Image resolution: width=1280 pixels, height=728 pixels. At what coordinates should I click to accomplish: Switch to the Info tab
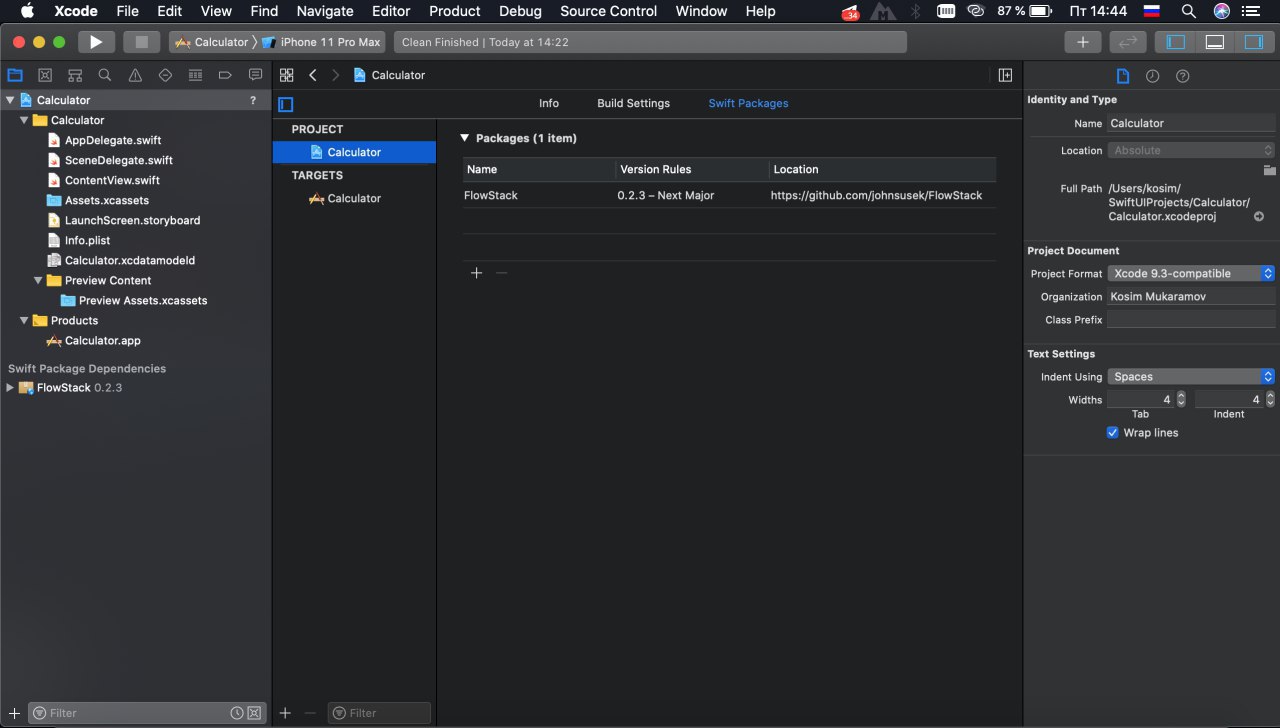549,103
